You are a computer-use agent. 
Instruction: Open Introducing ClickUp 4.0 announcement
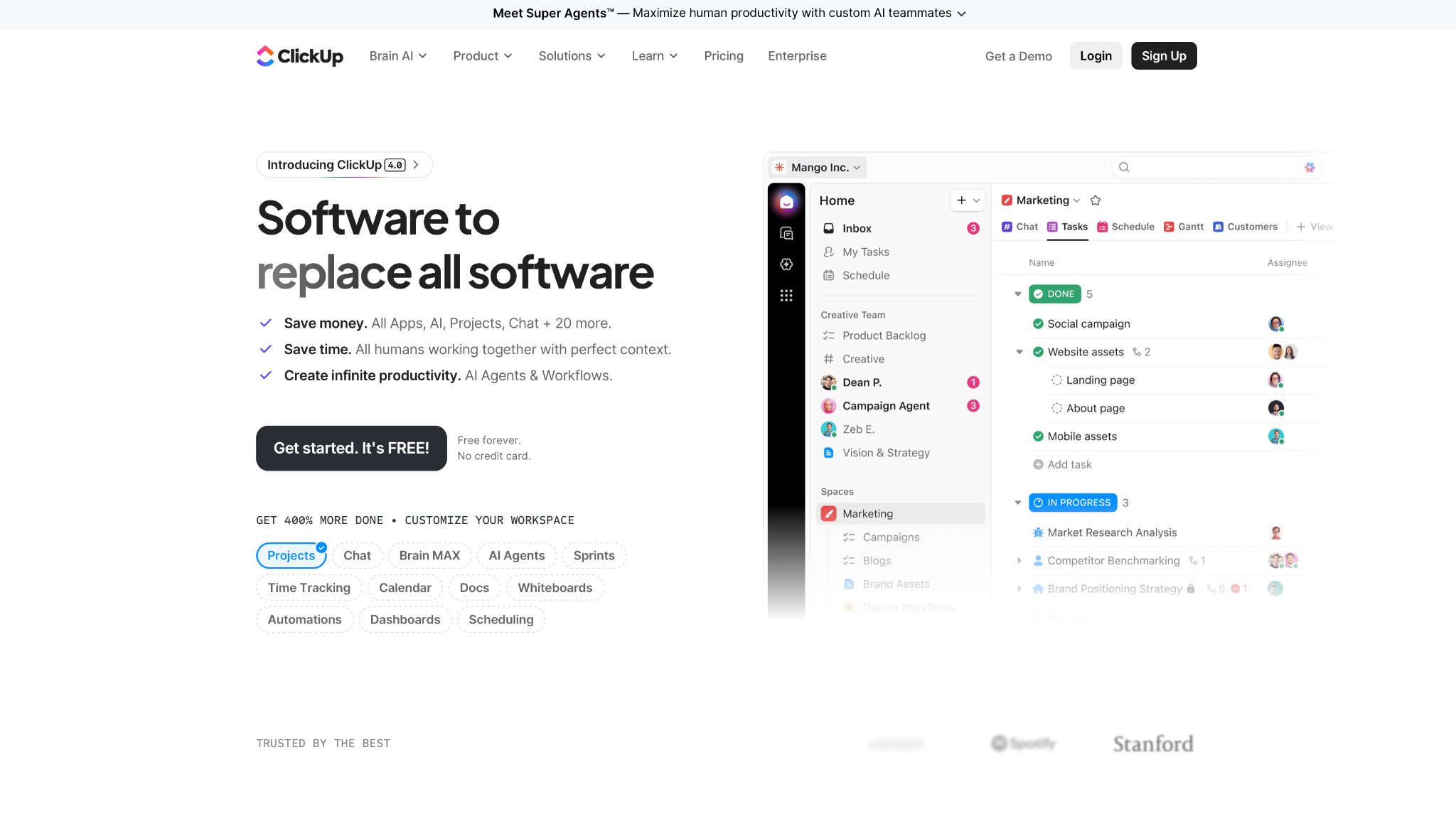pos(344,165)
